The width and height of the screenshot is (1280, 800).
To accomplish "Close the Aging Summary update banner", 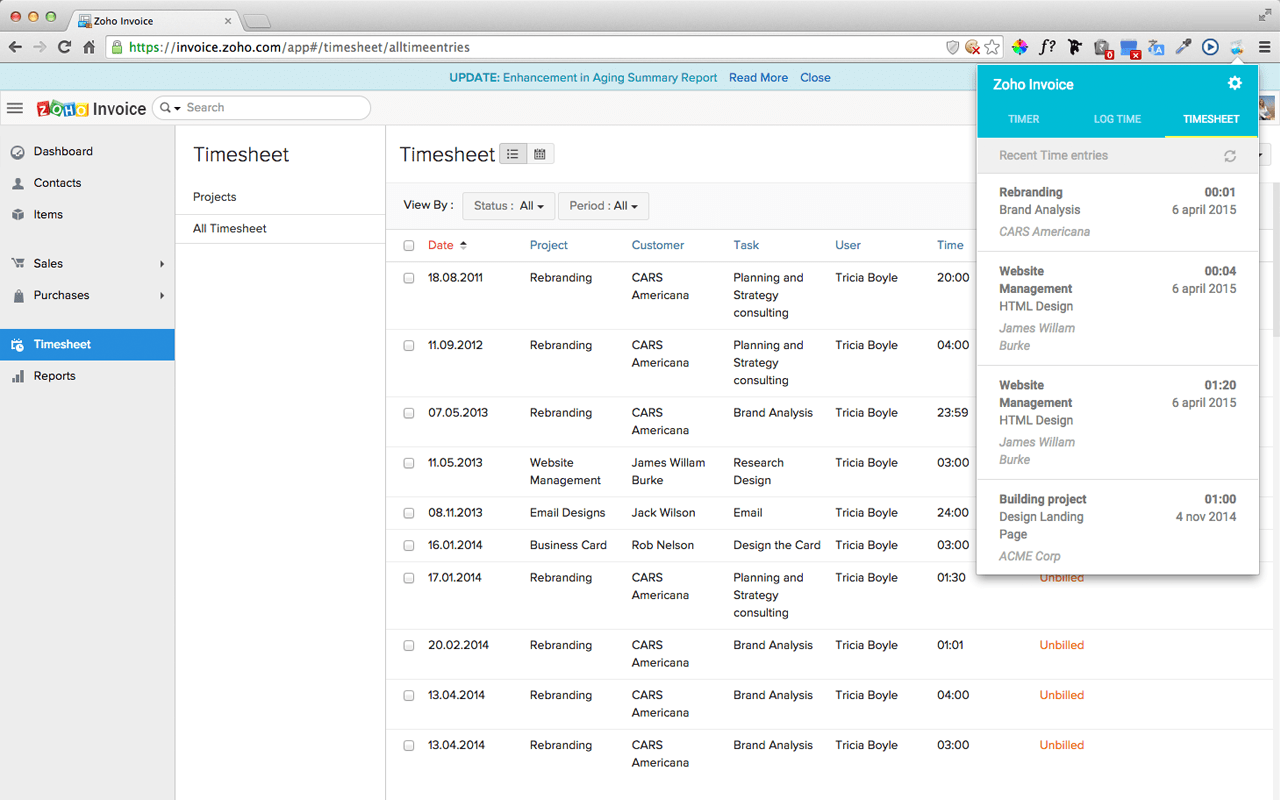I will click(x=815, y=77).
